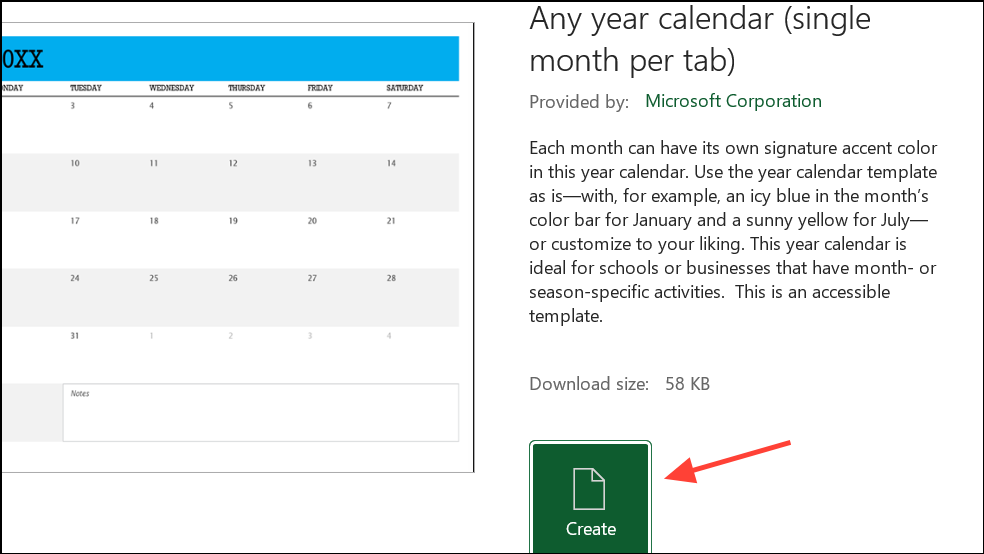This screenshot has height=554, width=984.
Task: Click the template description paragraph
Action: [x=735, y=232]
